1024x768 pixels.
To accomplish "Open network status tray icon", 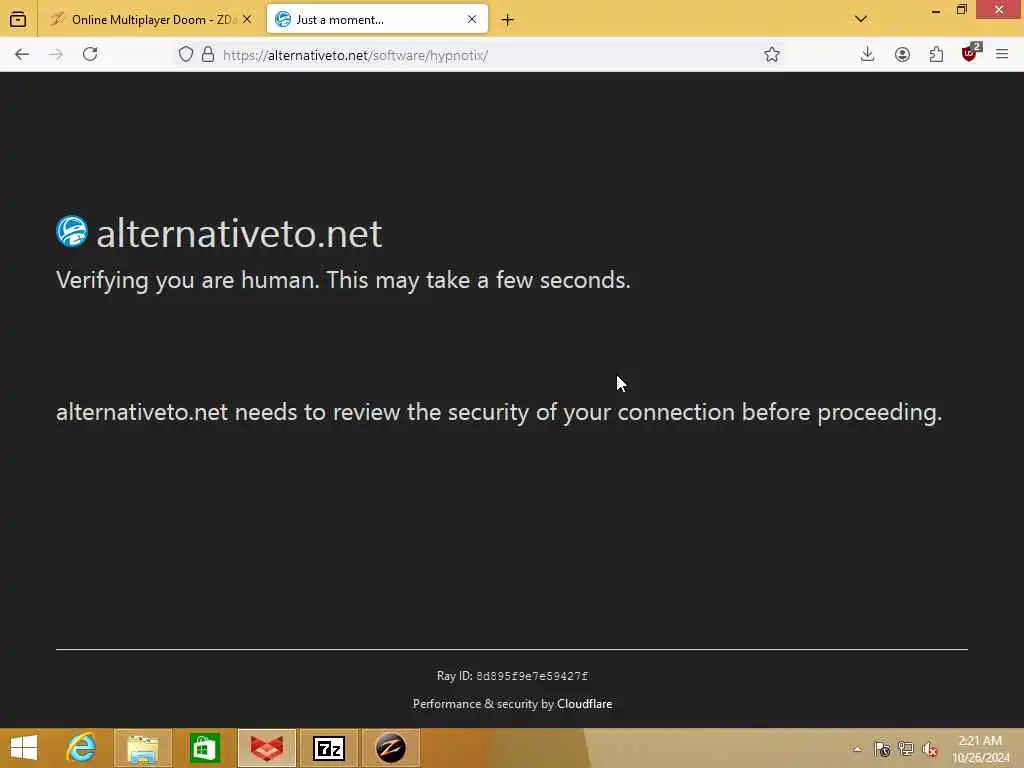I will tap(906, 749).
